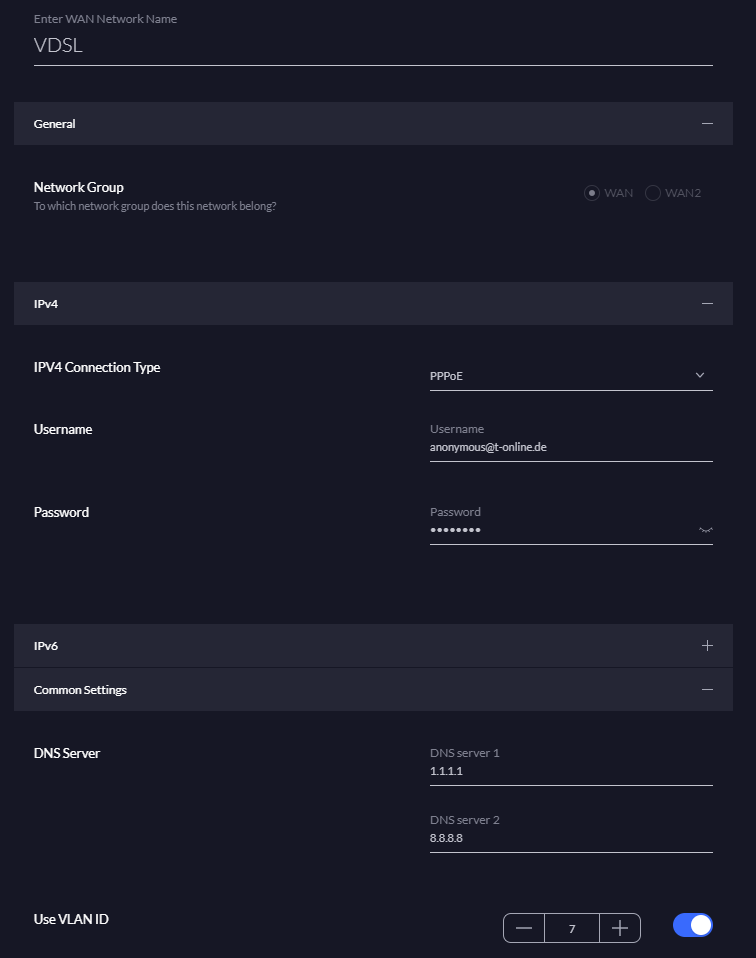Disable the Use VLAN ID toggle
The width and height of the screenshot is (756, 958).
click(x=692, y=925)
